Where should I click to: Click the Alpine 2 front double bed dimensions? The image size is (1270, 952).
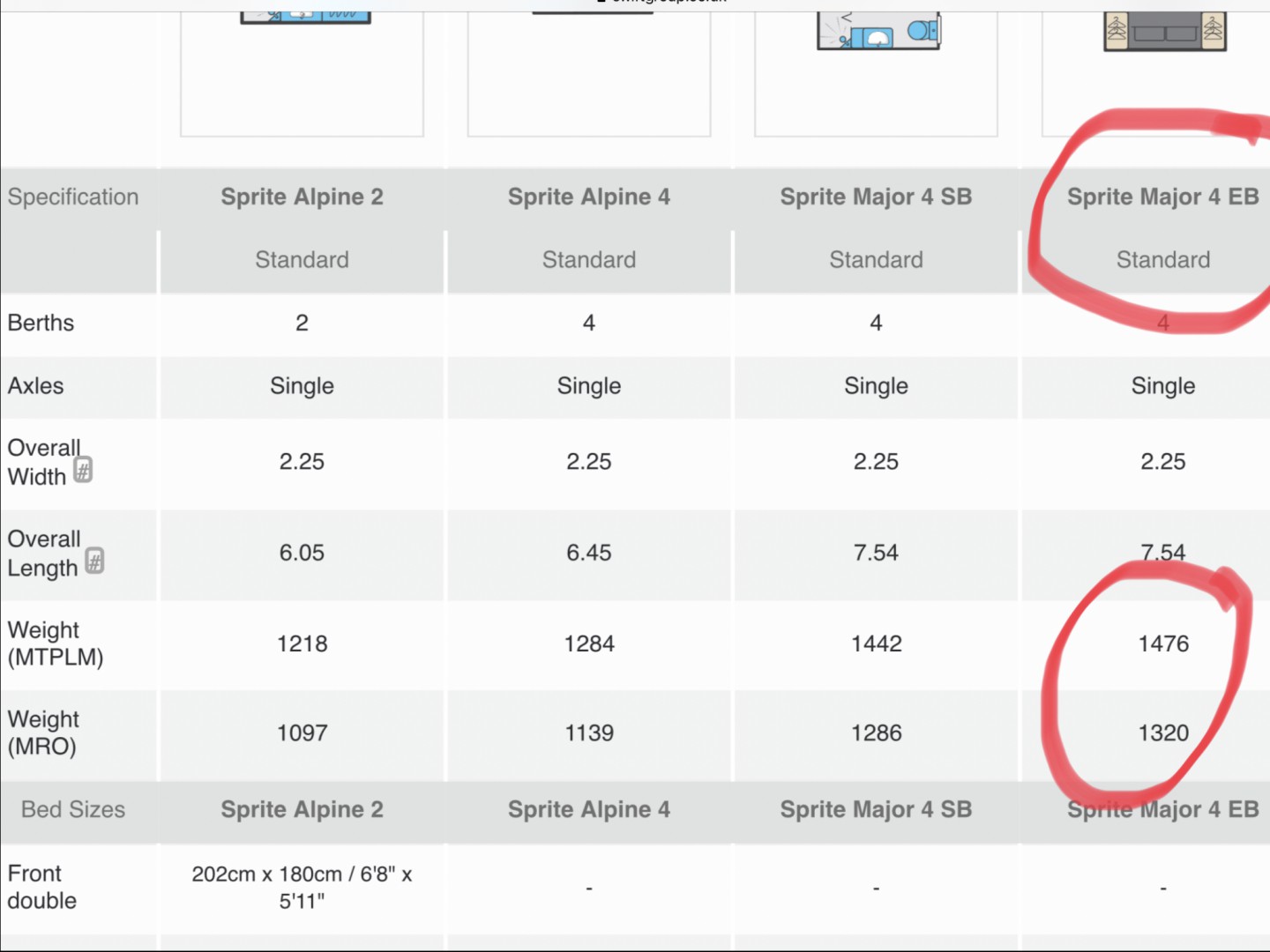tap(302, 887)
